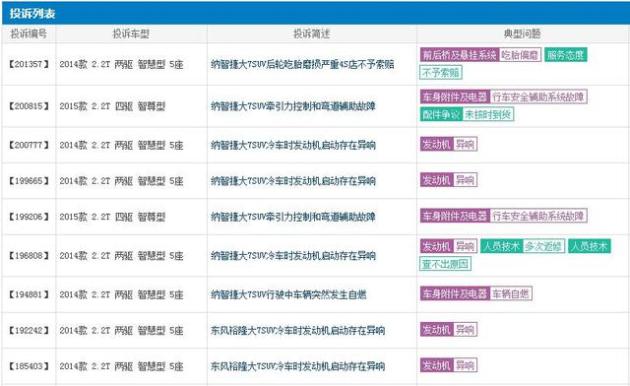The image size is (630, 386).
Task: Click the 配件争议 green tag
Action: [x=441, y=114]
